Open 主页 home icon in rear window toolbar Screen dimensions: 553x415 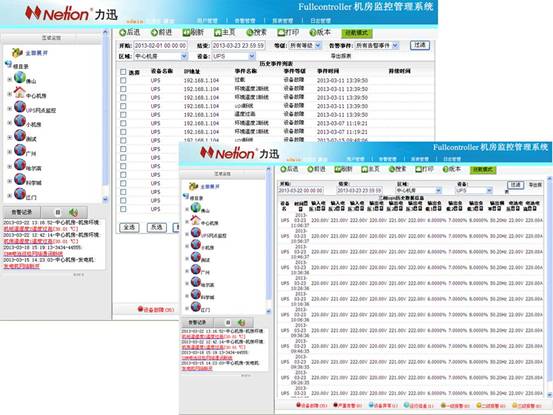218,33
